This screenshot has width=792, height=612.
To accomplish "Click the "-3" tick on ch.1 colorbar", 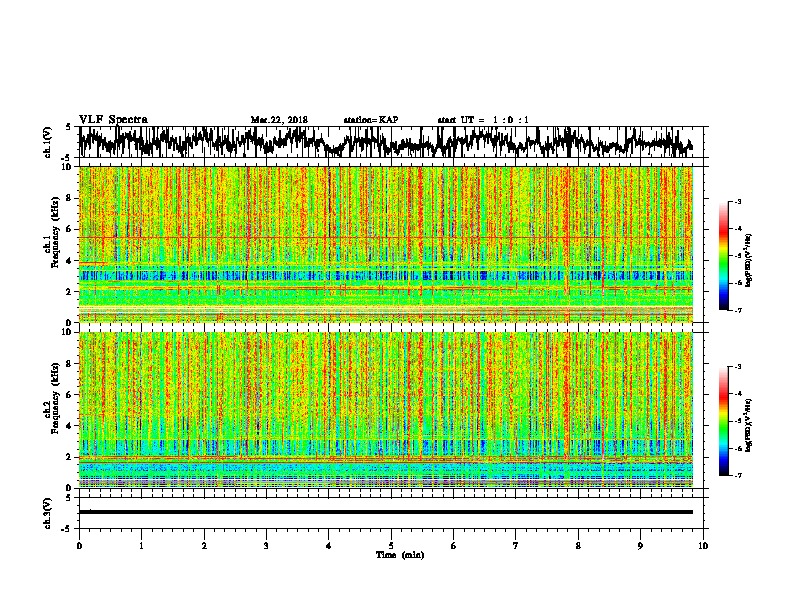I will (738, 202).
